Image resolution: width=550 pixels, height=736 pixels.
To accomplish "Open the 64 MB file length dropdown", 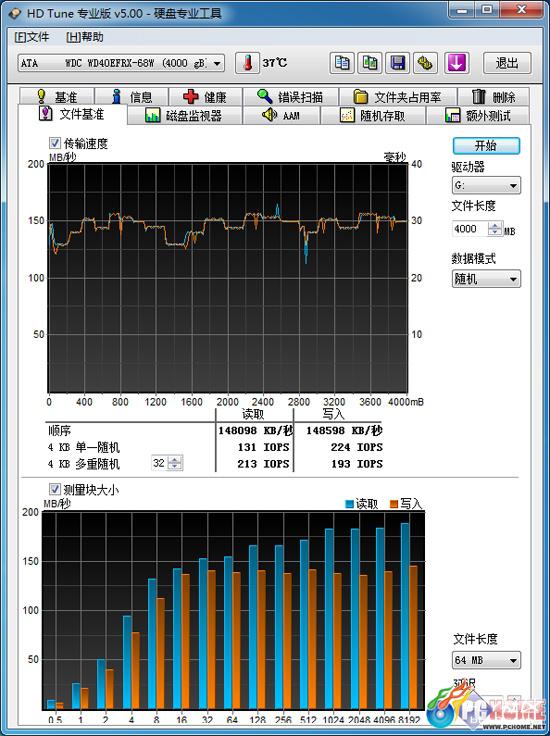I will [486, 660].
